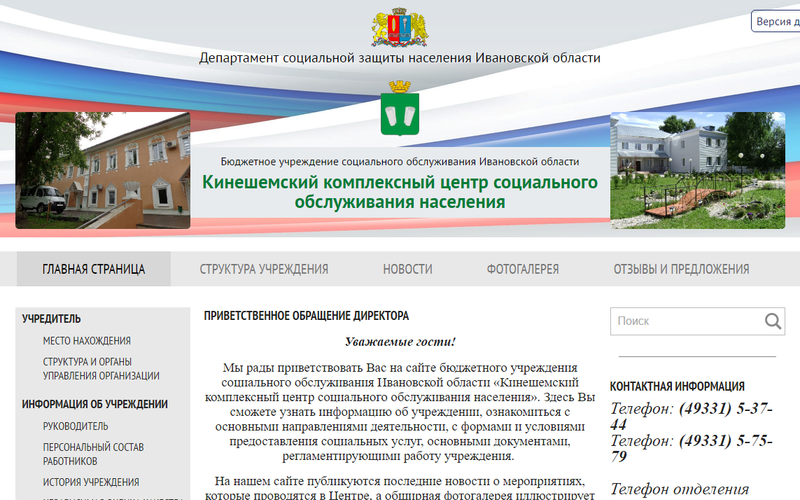Open the Учредитель sidebar section

[x=52, y=319]
